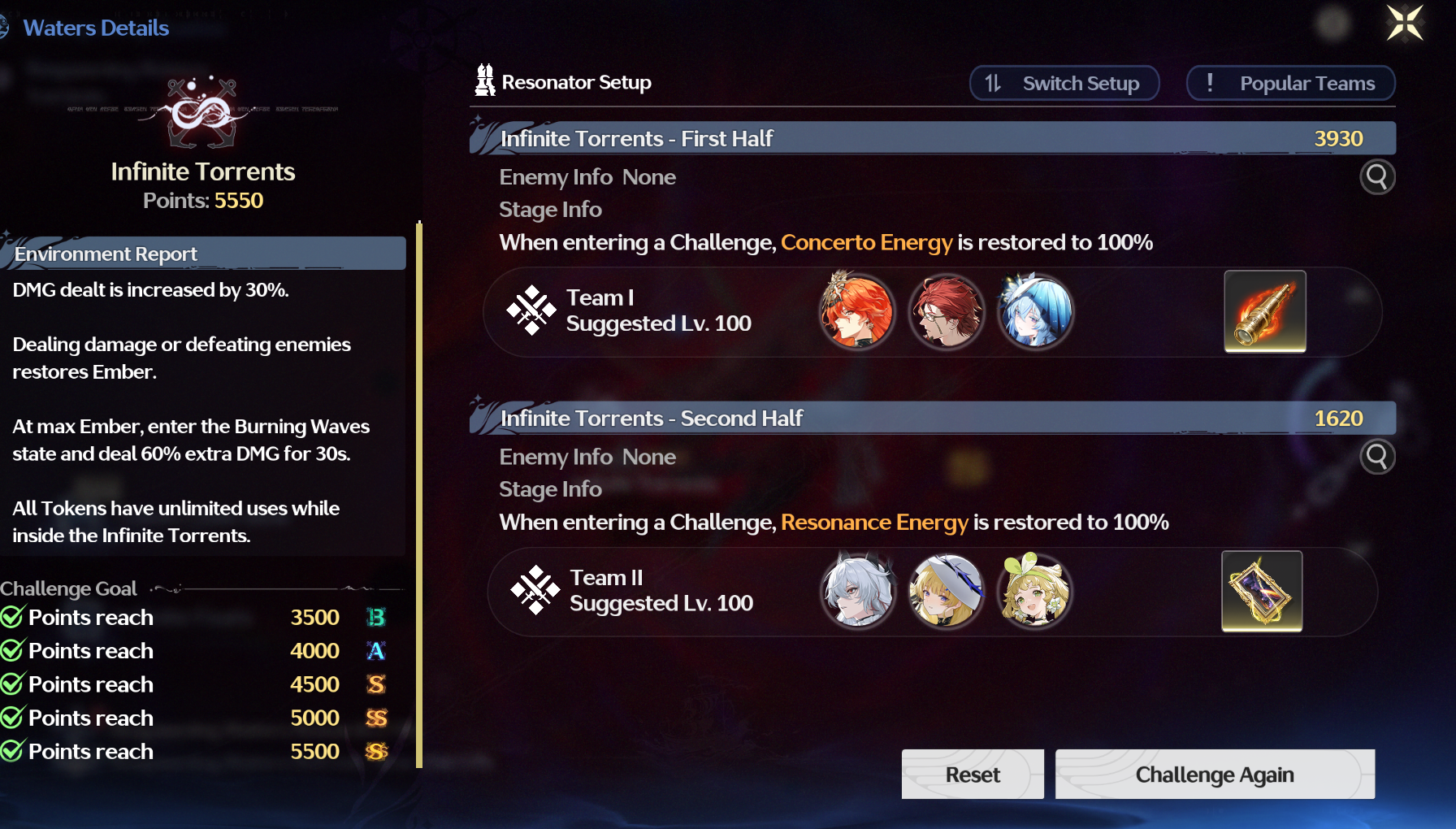Screen dimensions: 1456x829
Task: Click the Infinite Torrents emblem icon
Action: click(x=202, y=112)
